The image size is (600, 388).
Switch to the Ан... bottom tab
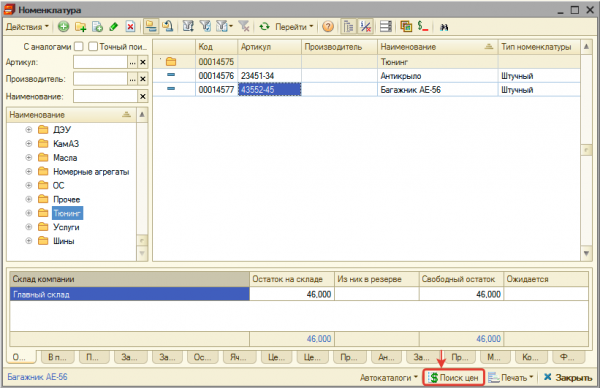(x=386, y=357)
